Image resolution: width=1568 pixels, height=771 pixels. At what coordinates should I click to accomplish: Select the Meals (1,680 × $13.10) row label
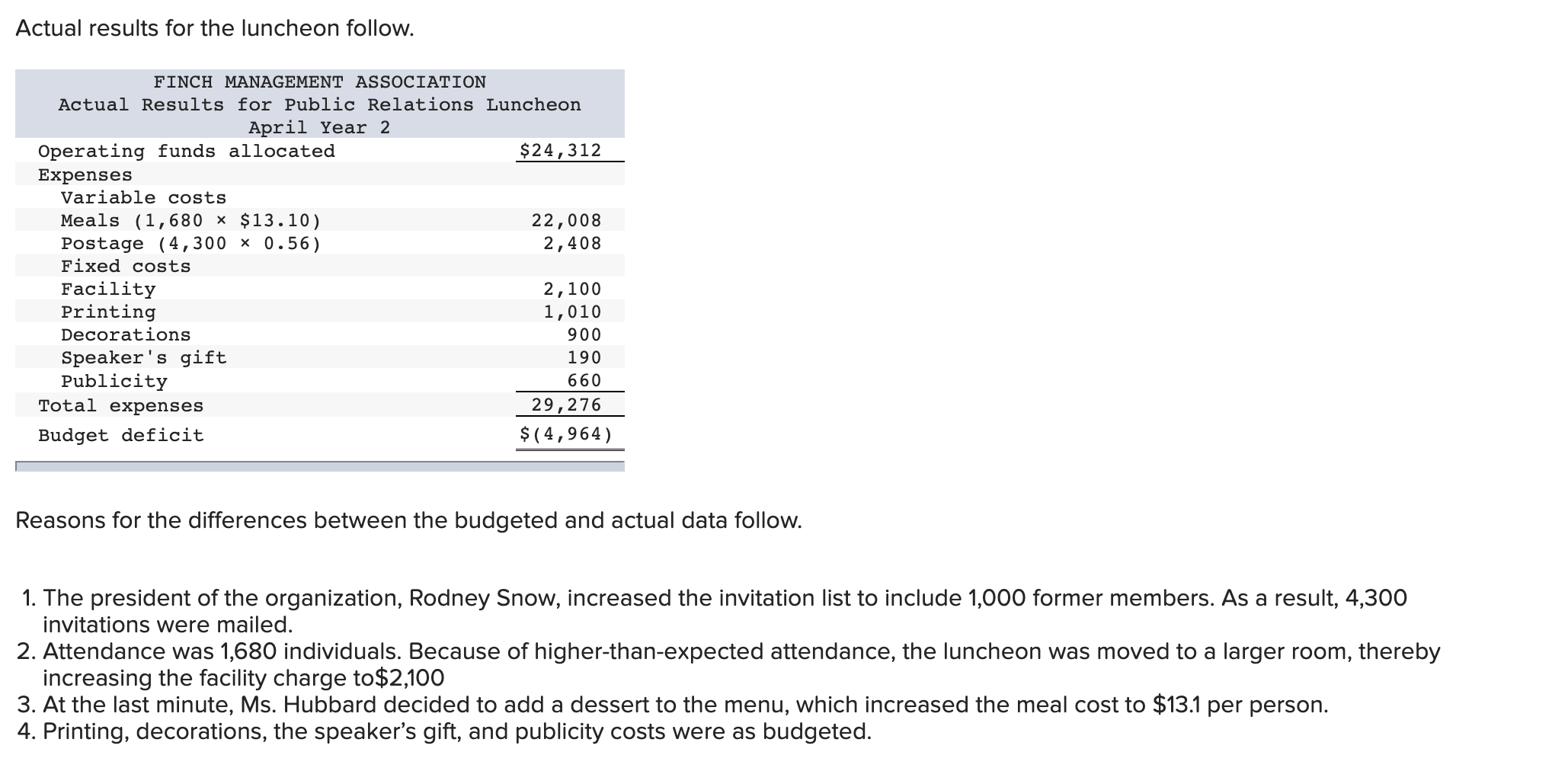tap(191, 221)
